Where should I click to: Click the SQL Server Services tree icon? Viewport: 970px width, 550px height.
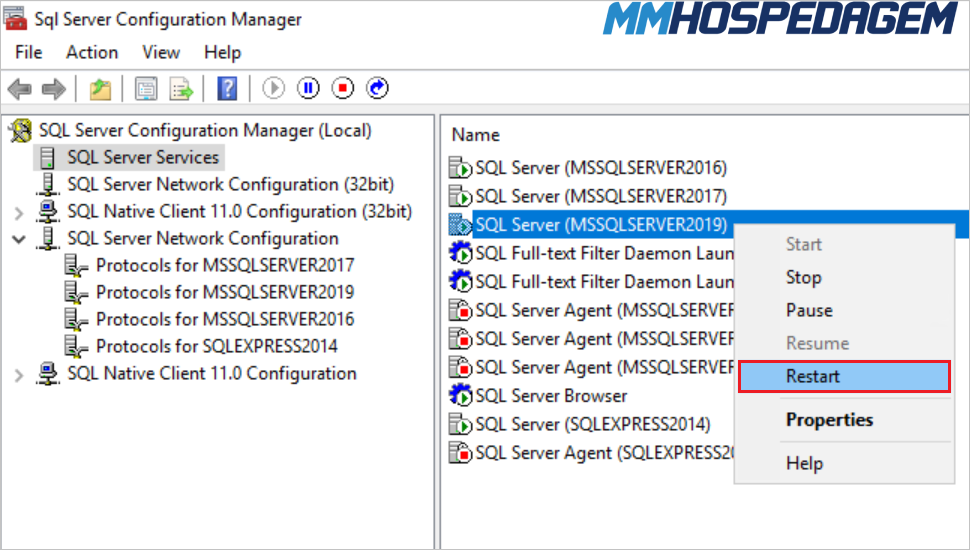point(48,157)
